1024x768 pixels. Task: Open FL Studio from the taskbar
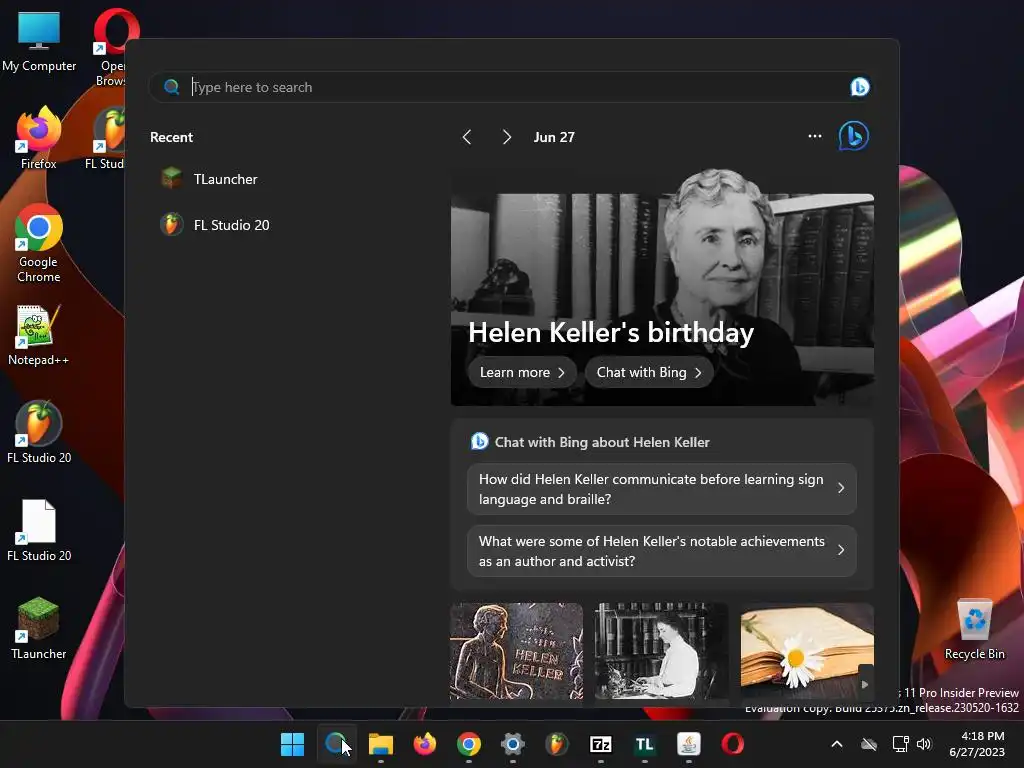coord(556,744)
